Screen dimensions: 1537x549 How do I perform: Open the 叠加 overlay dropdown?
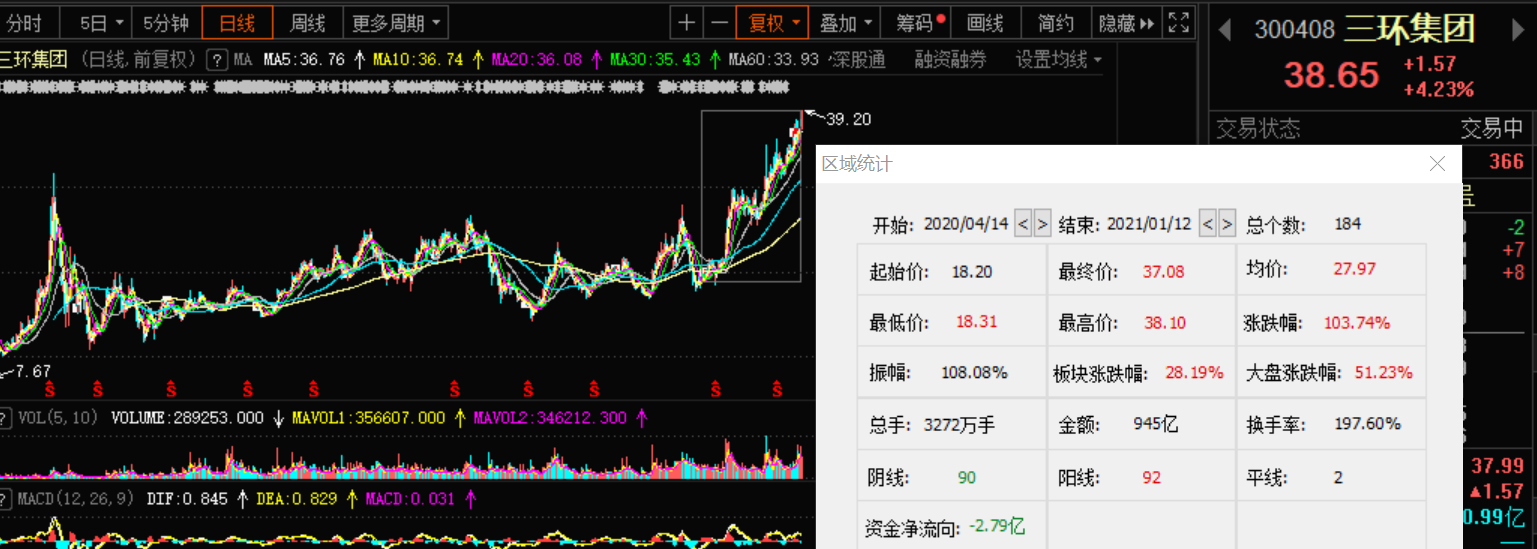tap(846, 22)
